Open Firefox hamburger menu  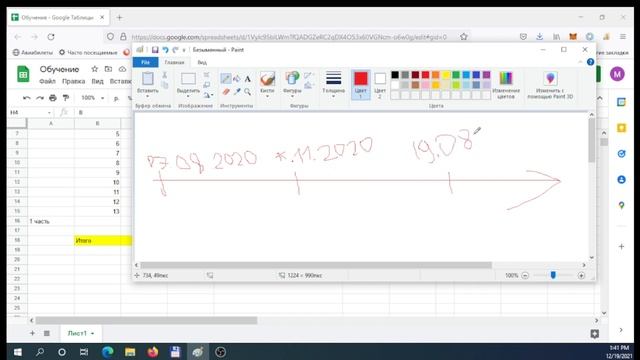click(623, 37)
